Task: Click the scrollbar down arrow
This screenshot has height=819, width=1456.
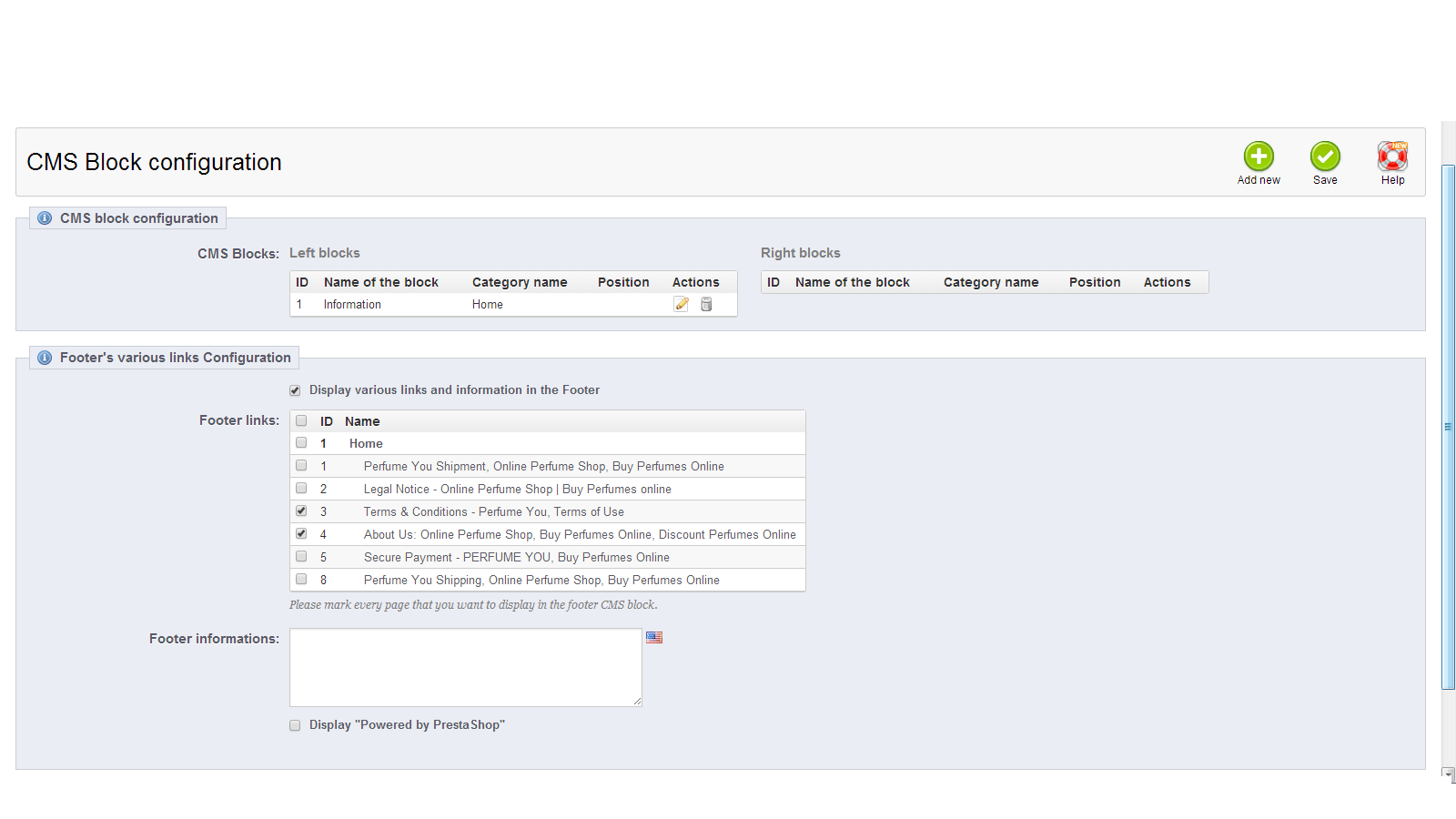Action: click(x=1449, y=773)
